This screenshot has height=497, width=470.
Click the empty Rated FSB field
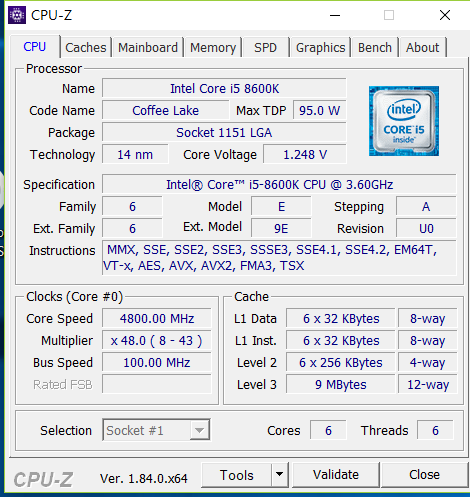click(157, 384)
